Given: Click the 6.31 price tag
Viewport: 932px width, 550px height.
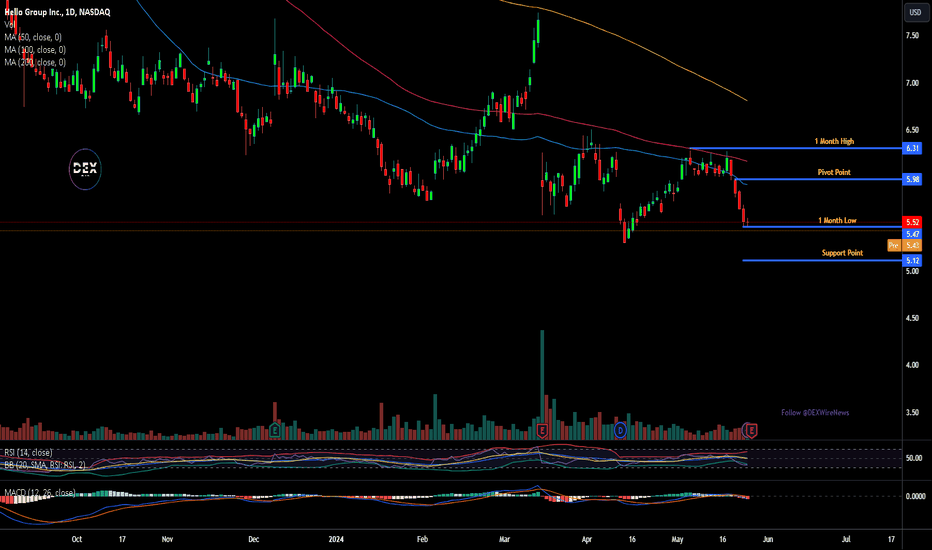Looking at the screenshot, I should [912, 148].
